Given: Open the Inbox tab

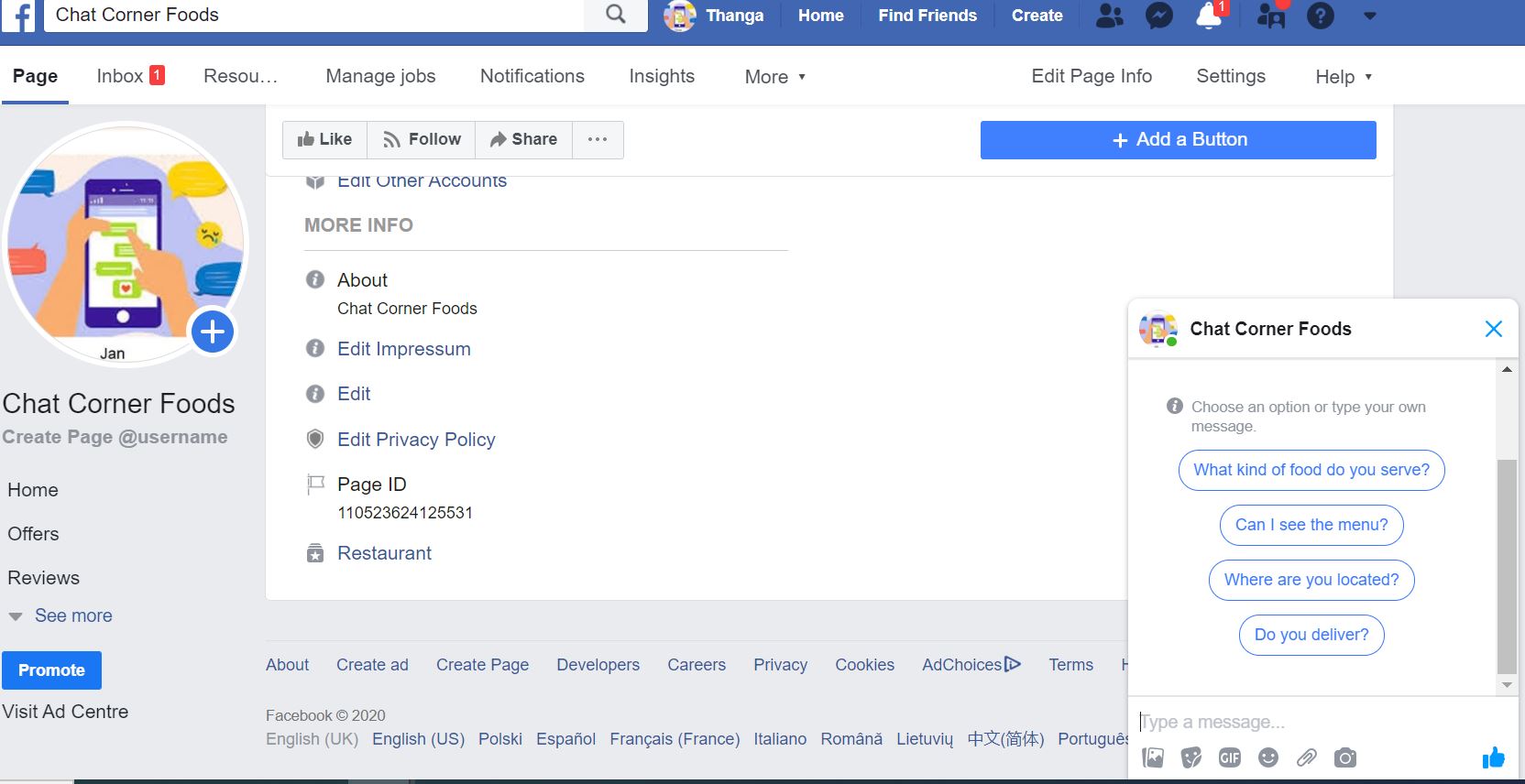Looking at the screenshot, I should [x=130, y=76].
